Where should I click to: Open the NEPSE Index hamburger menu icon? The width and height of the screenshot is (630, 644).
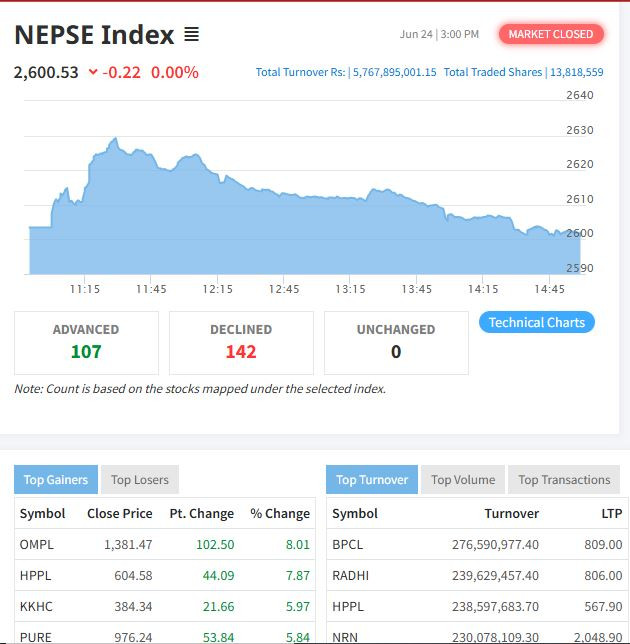point(192,35)
